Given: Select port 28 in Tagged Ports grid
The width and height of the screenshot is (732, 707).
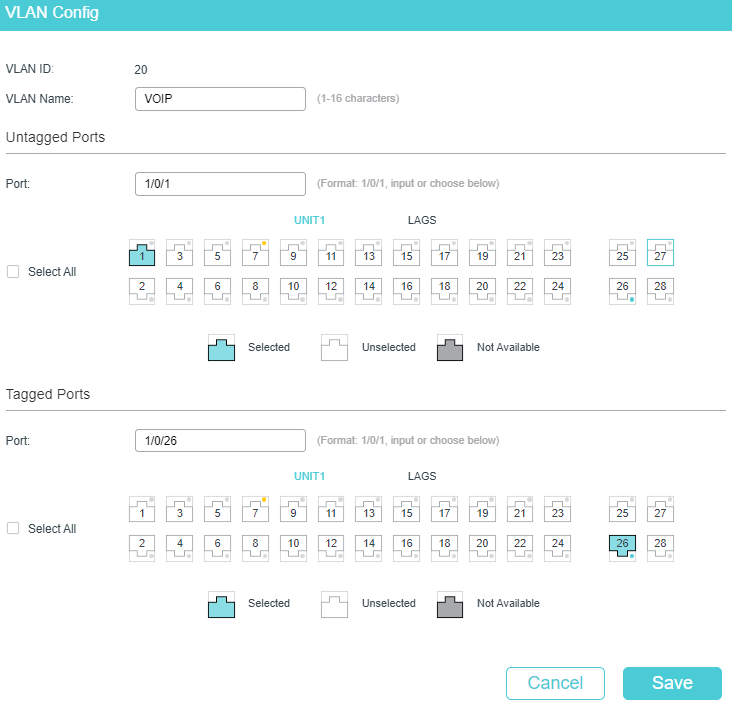Looking at the screenshot, I should click(660, 548).
